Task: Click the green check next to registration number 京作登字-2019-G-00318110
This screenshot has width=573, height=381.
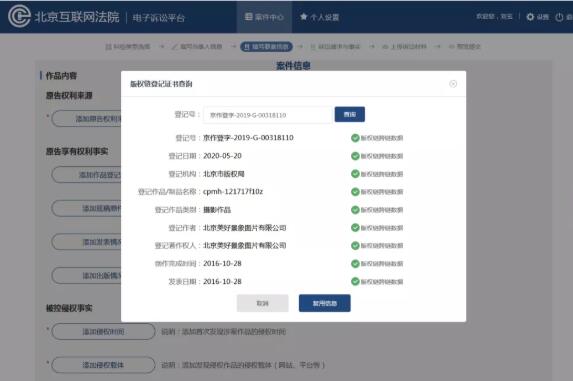Action: pyautogui.click(x=355, y=138)
